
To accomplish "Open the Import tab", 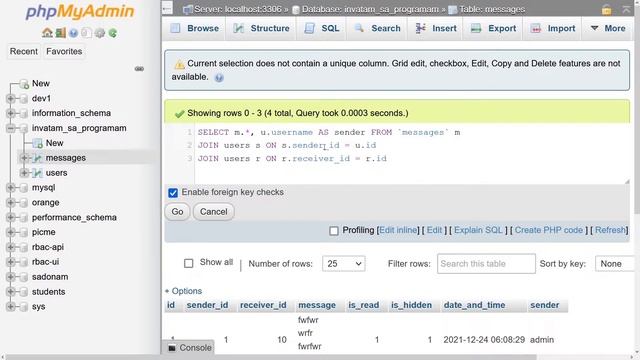I will point(553,29).
